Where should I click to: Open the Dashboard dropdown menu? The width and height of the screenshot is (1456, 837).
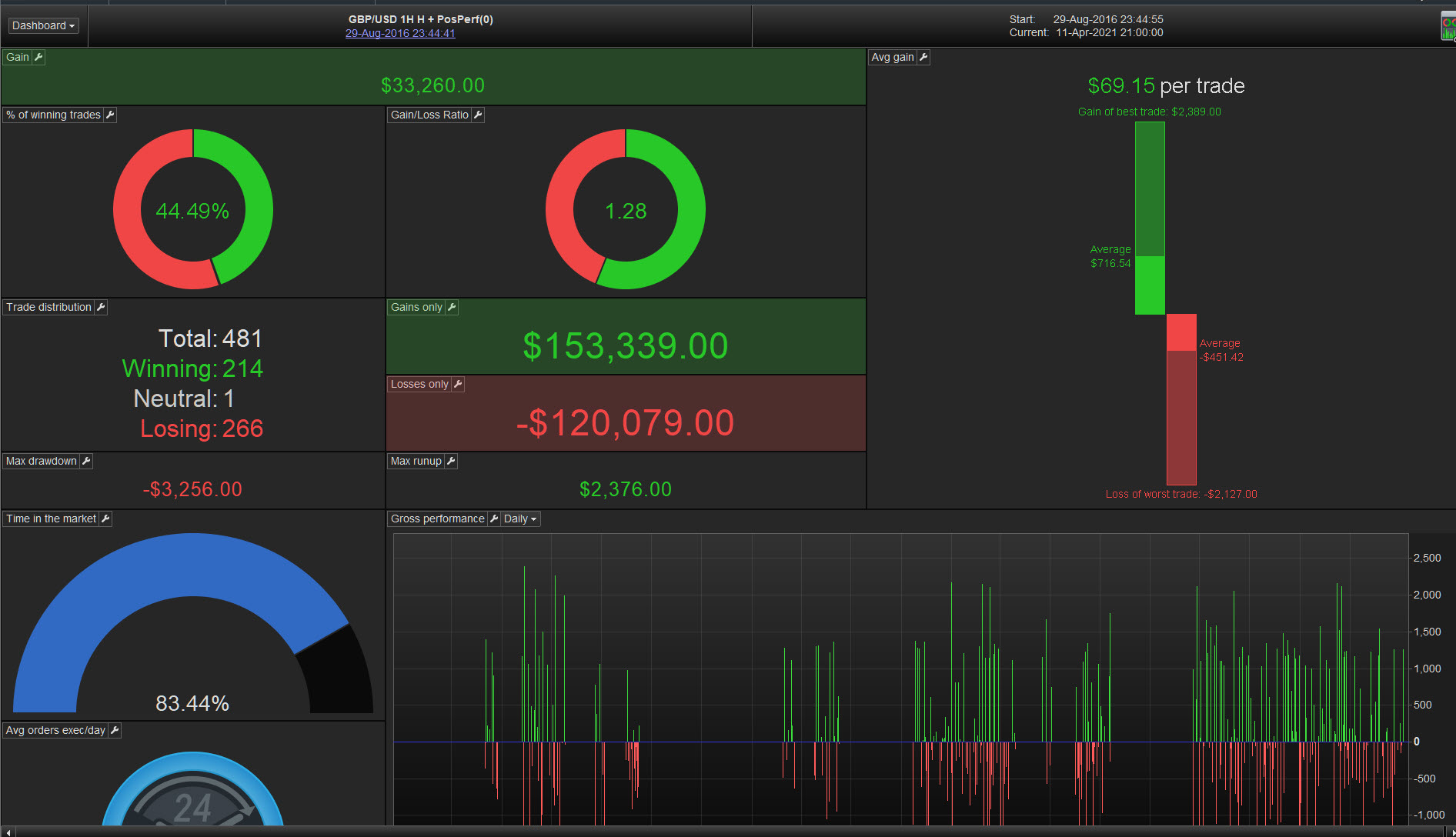[x=44, y=25]
